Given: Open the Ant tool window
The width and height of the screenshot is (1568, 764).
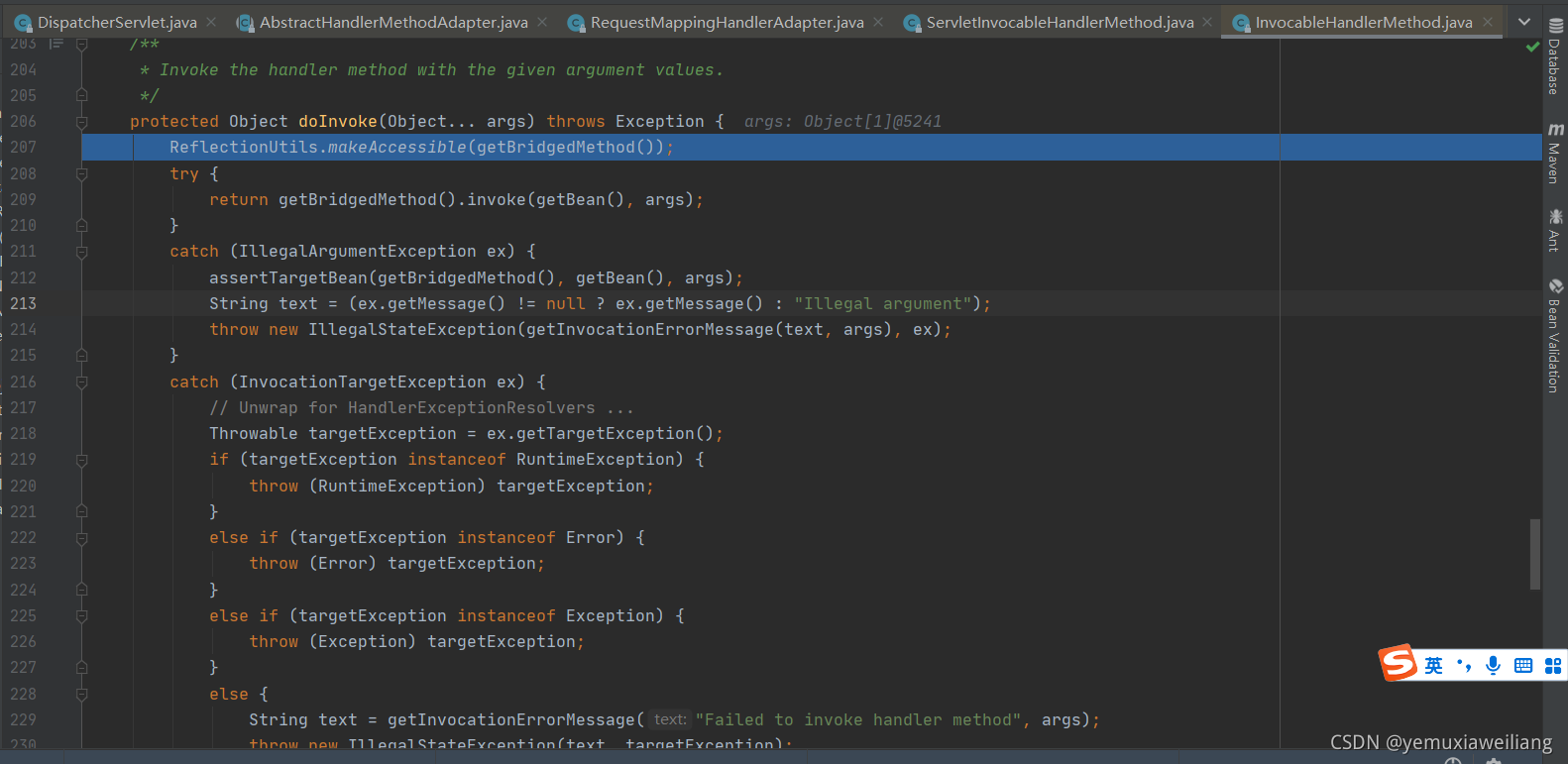Looking at the screenshot, I should (1555, 230).
